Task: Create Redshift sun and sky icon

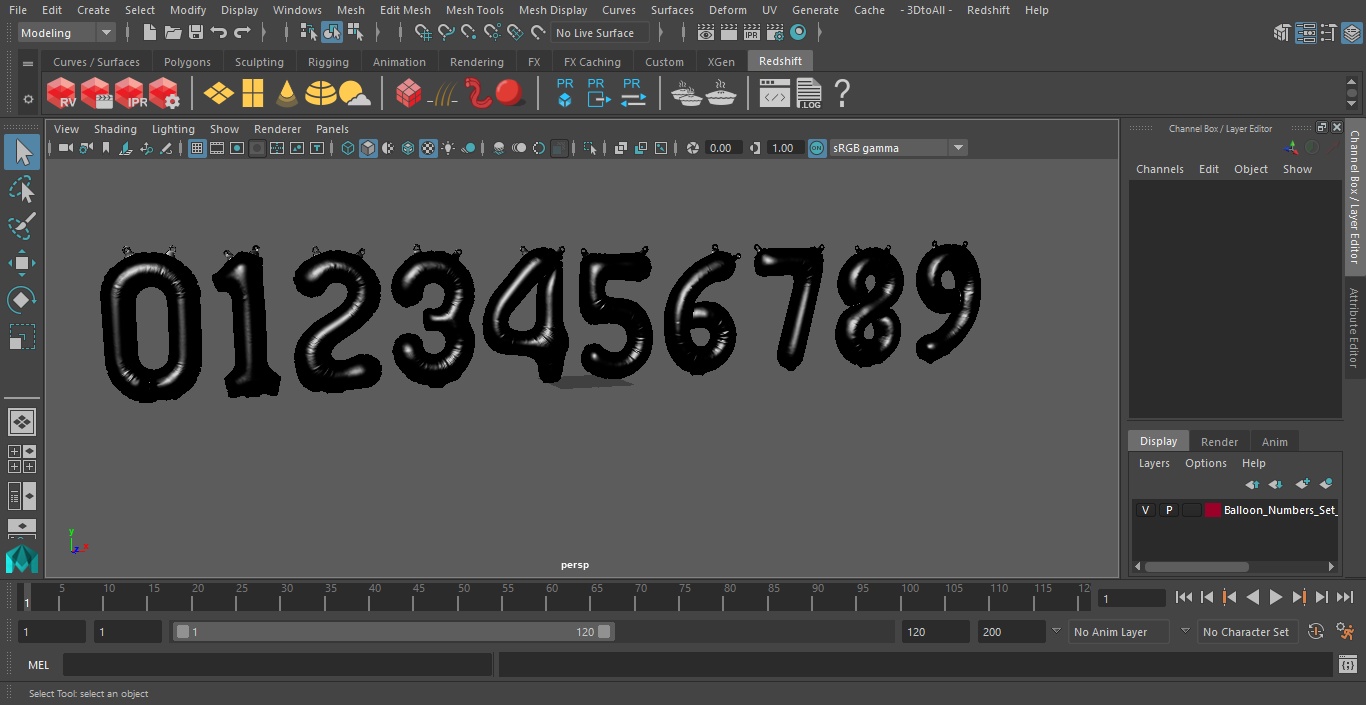Action: (354, 94)
